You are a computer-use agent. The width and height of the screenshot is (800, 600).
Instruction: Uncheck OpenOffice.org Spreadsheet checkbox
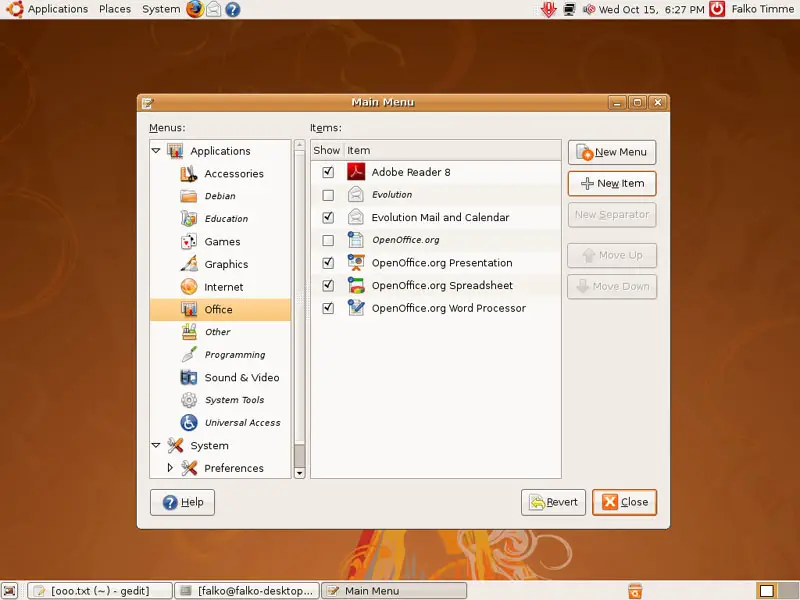pyautogui.click(x=328, y=285)
